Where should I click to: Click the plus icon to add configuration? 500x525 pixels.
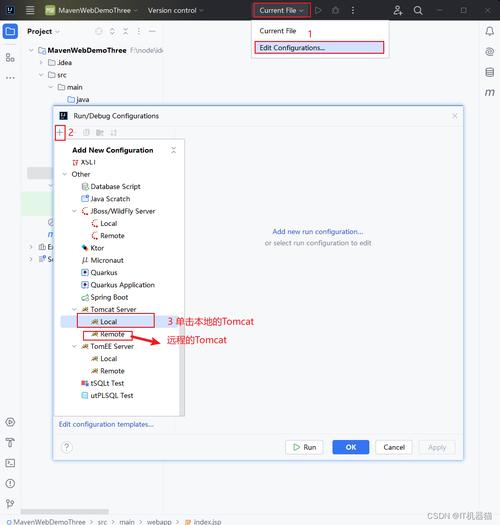click(x=60, y=133)
